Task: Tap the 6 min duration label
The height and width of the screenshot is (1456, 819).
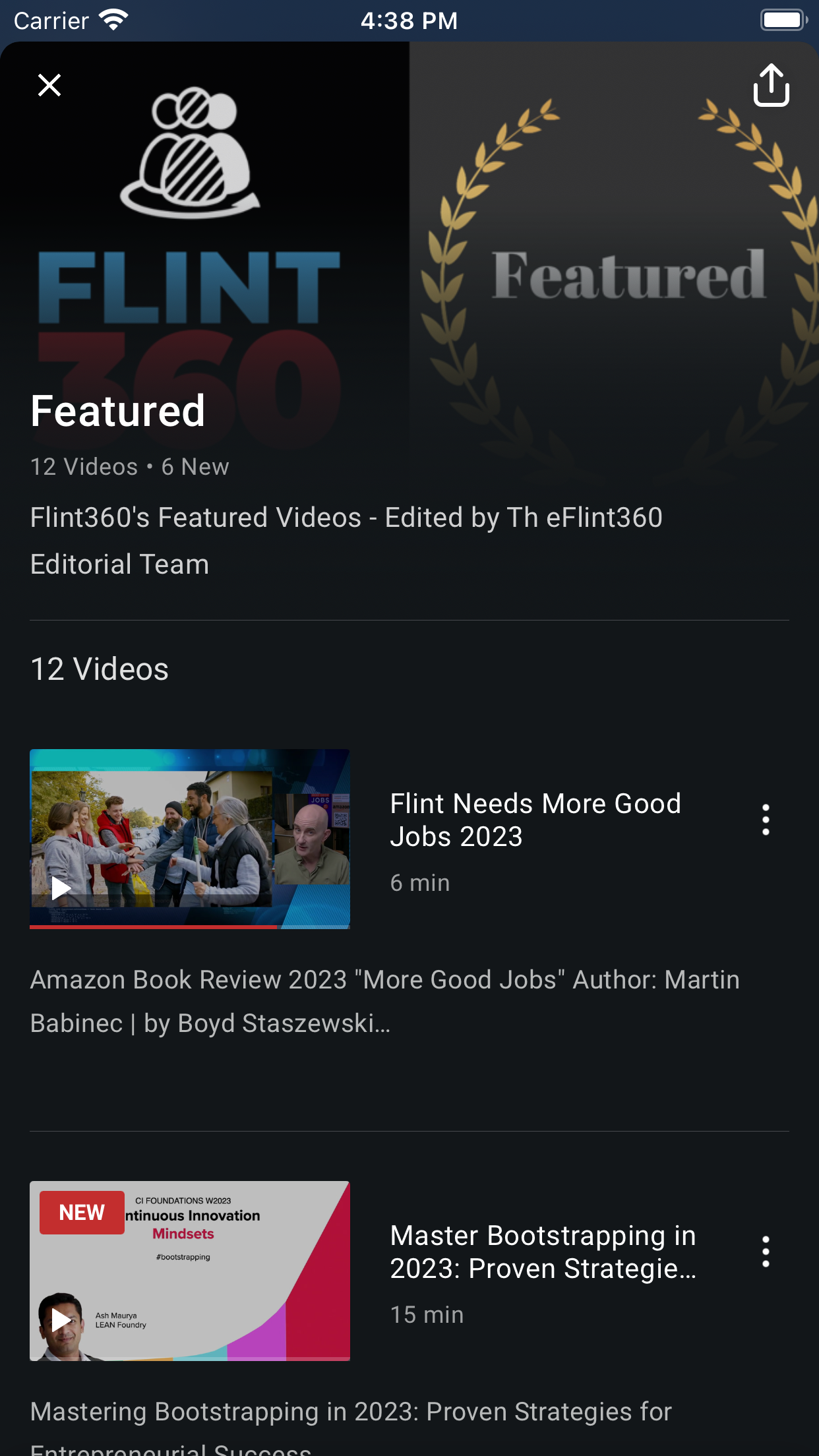Action: (420, 883)
